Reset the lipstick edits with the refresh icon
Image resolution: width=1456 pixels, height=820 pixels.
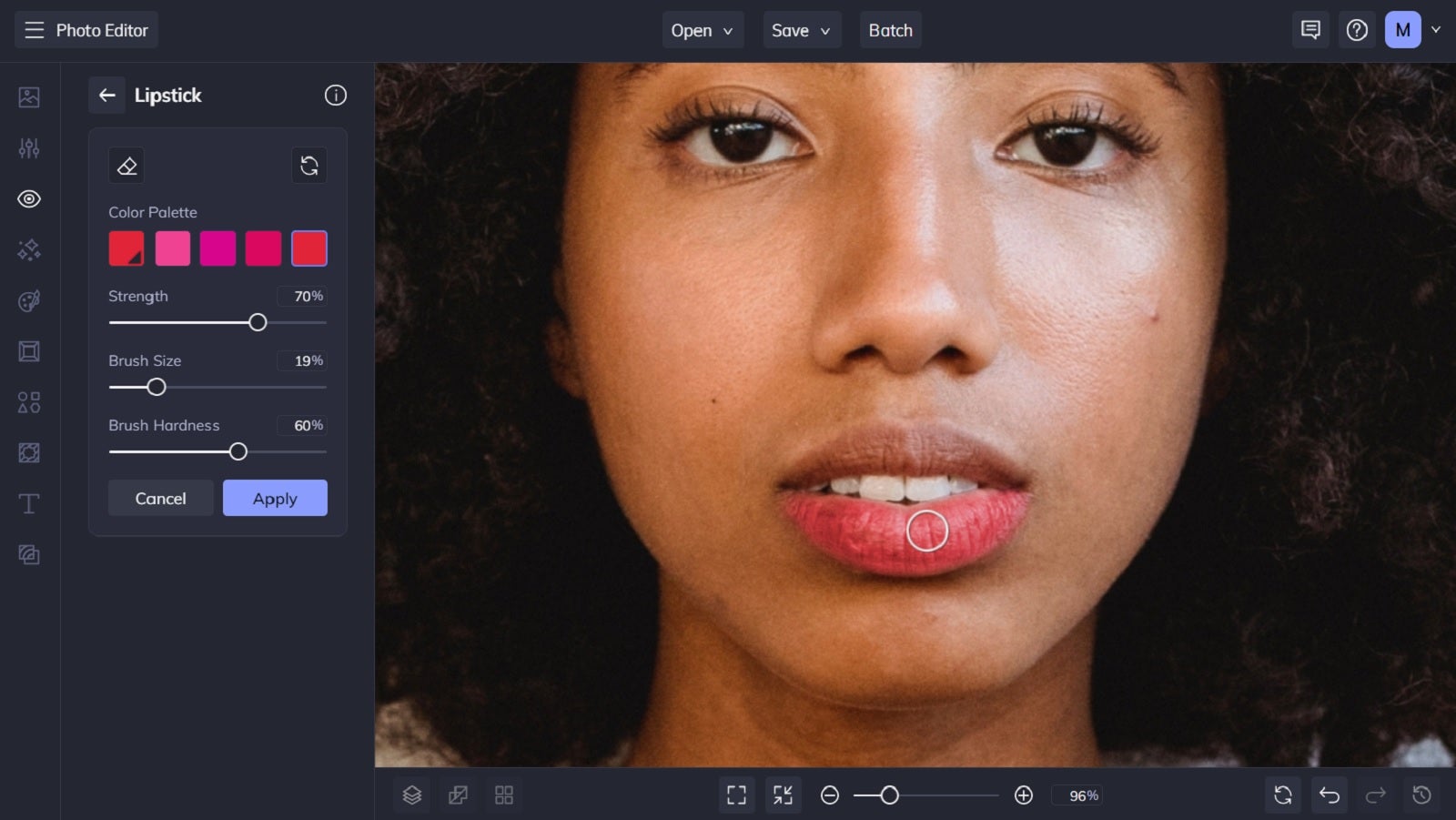pos(308,165)
